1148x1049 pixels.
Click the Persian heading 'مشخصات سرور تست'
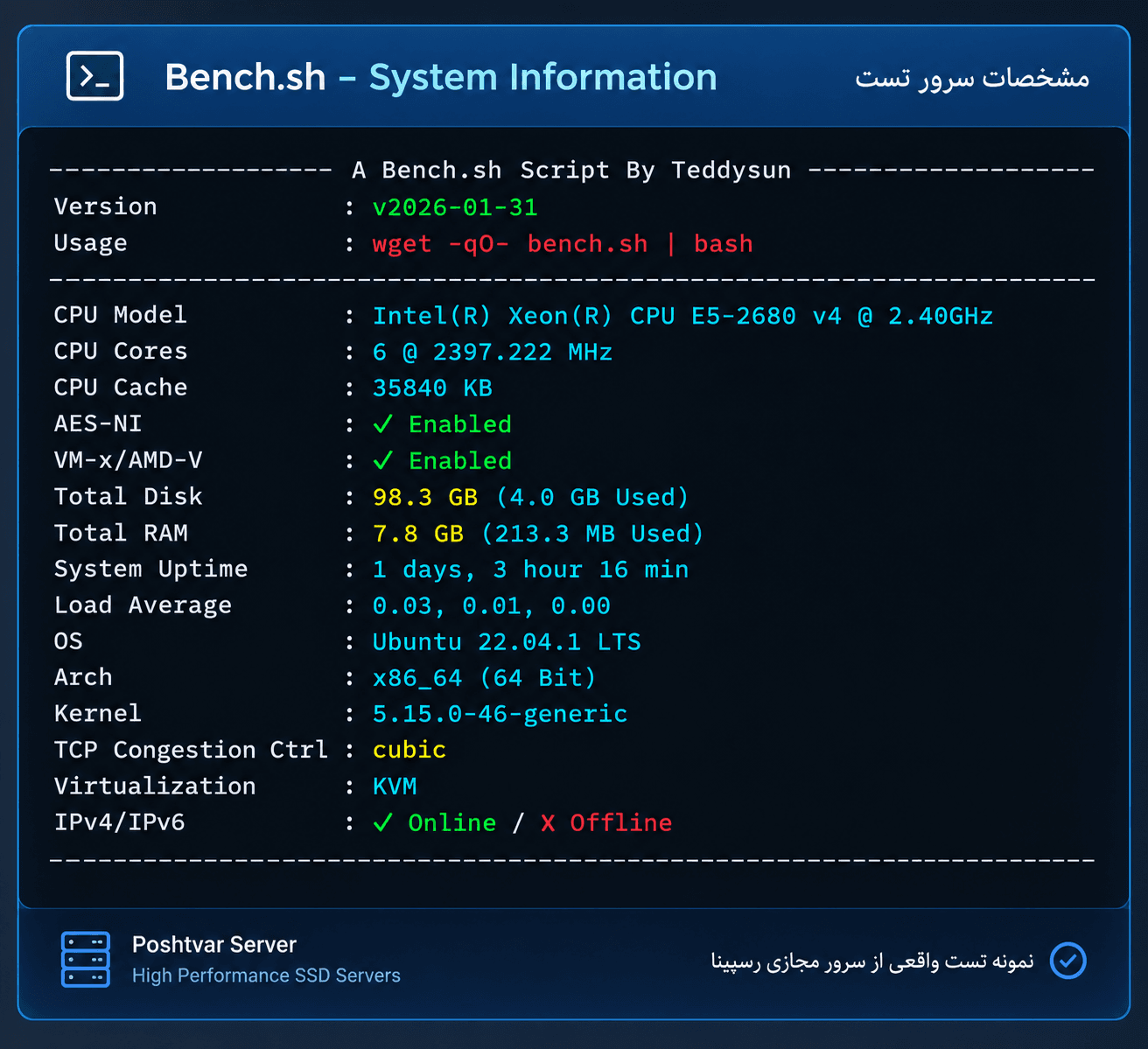click(x=972, y=78)
